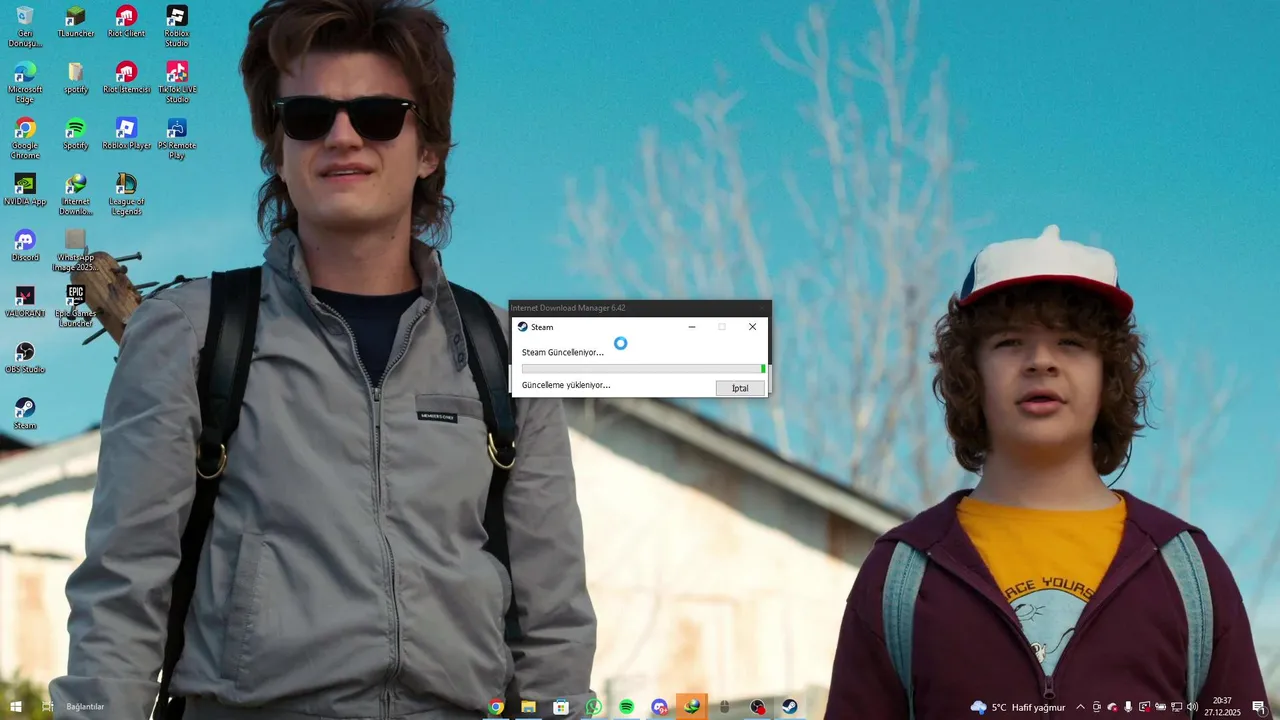Open the clock showing 20:37
This screenshot has width=1280, height=720.
[x=1222, y=707]
